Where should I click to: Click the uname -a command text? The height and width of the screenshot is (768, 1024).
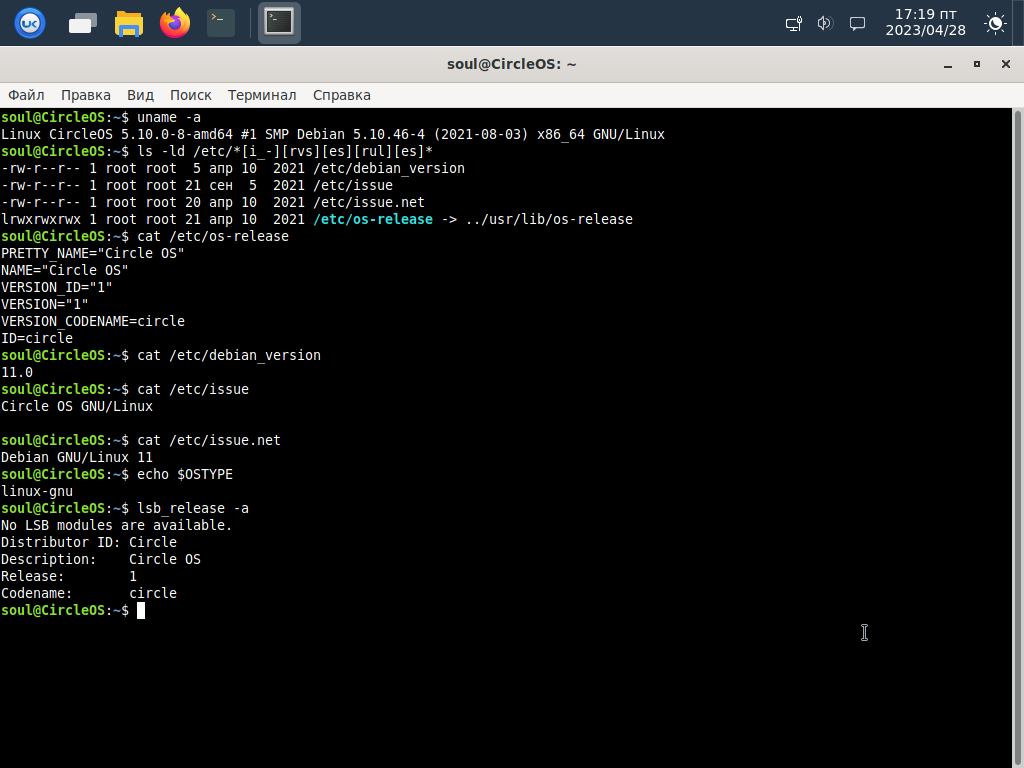click(x=169, y=118)
